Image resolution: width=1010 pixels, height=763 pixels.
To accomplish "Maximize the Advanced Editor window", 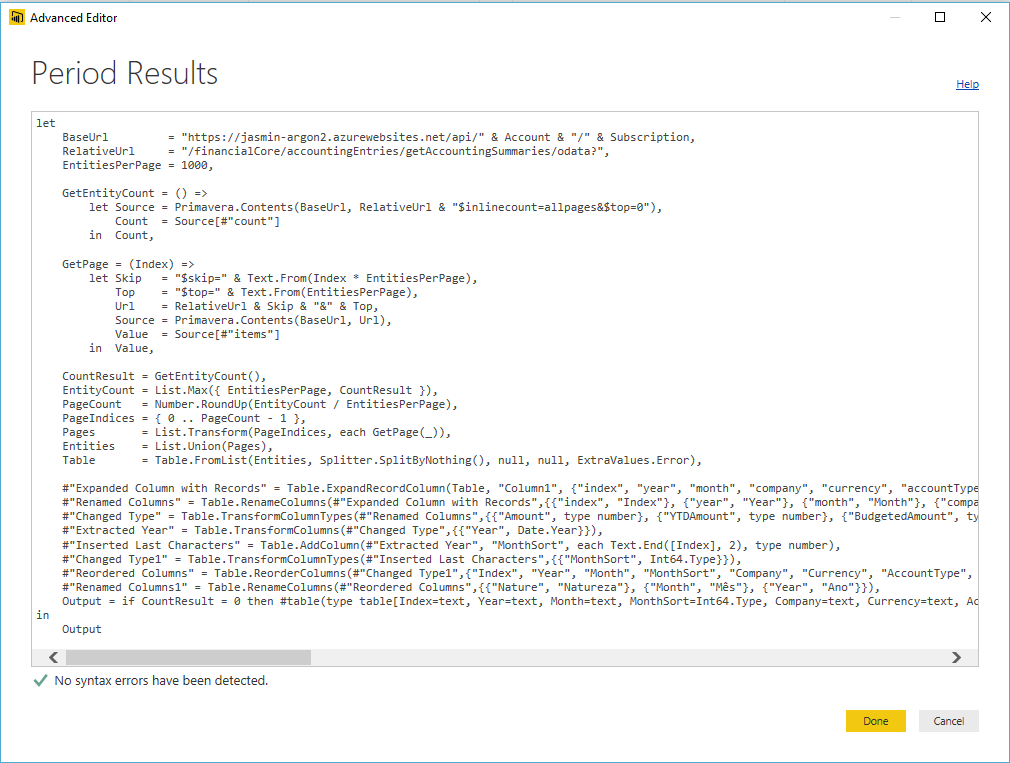I will tap(940, 17).
